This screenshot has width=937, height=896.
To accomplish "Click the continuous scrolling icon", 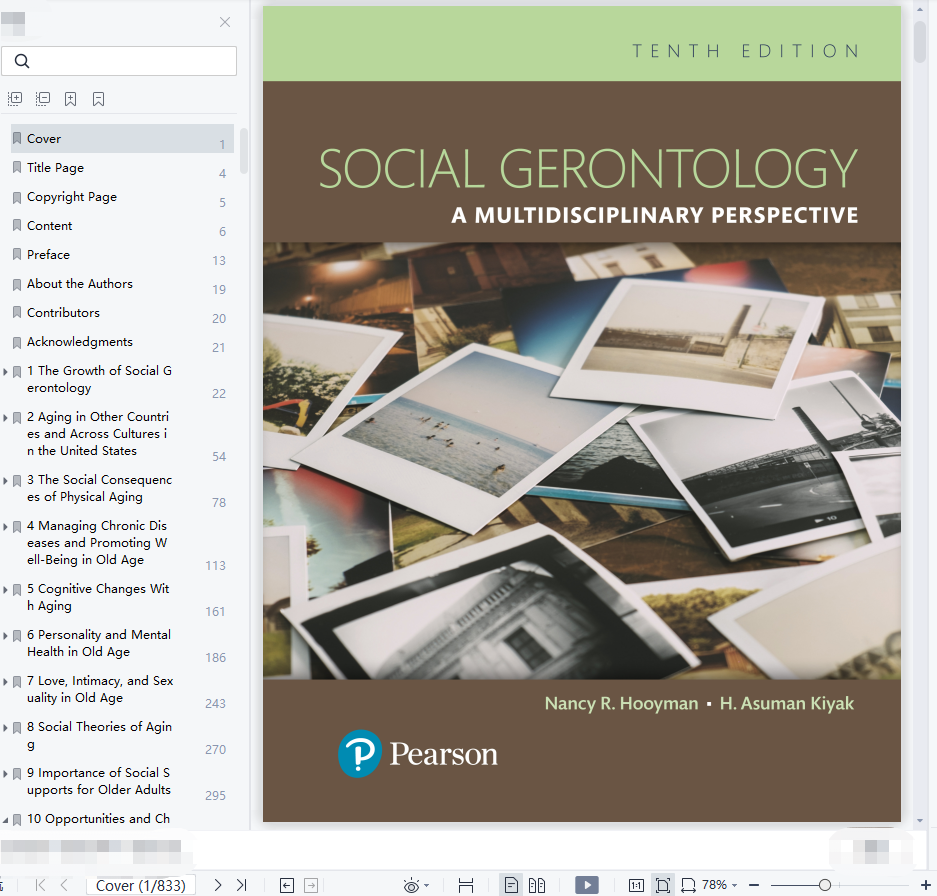I will point(466,885).
